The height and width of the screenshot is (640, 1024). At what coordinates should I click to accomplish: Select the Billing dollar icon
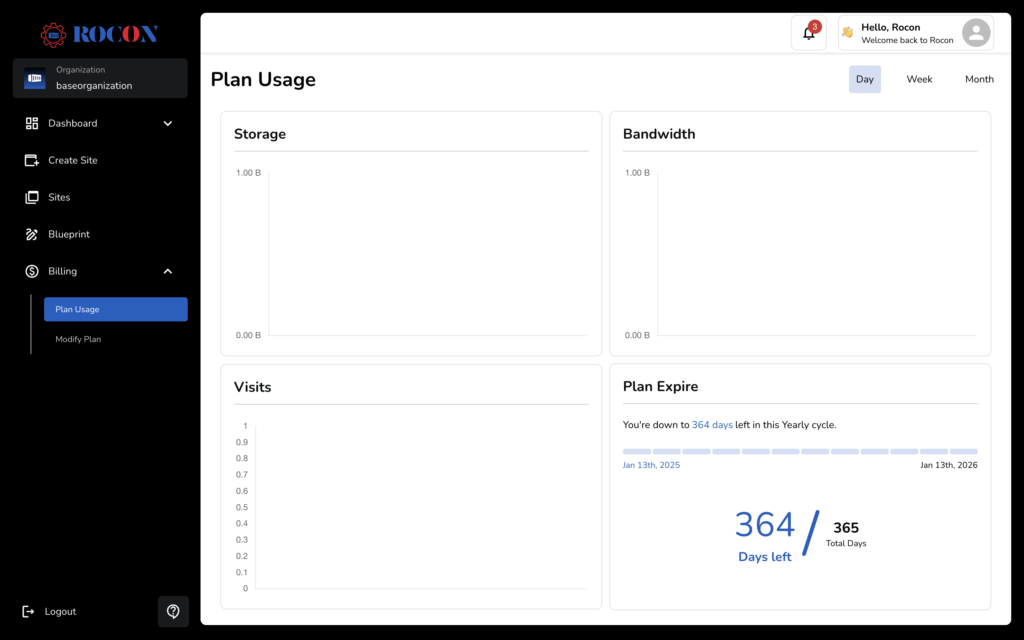tap(30, 271)
